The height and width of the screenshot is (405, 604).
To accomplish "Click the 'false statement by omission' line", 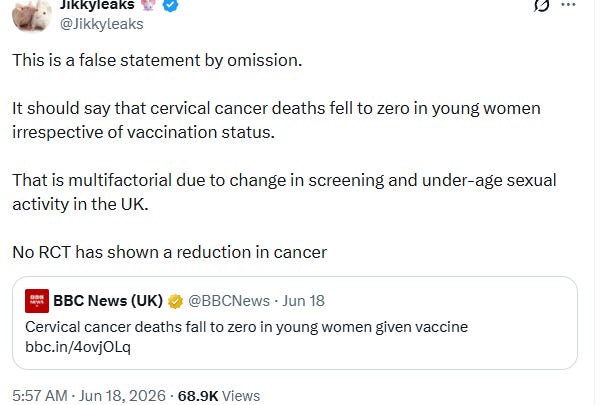I will coord(157,60).
